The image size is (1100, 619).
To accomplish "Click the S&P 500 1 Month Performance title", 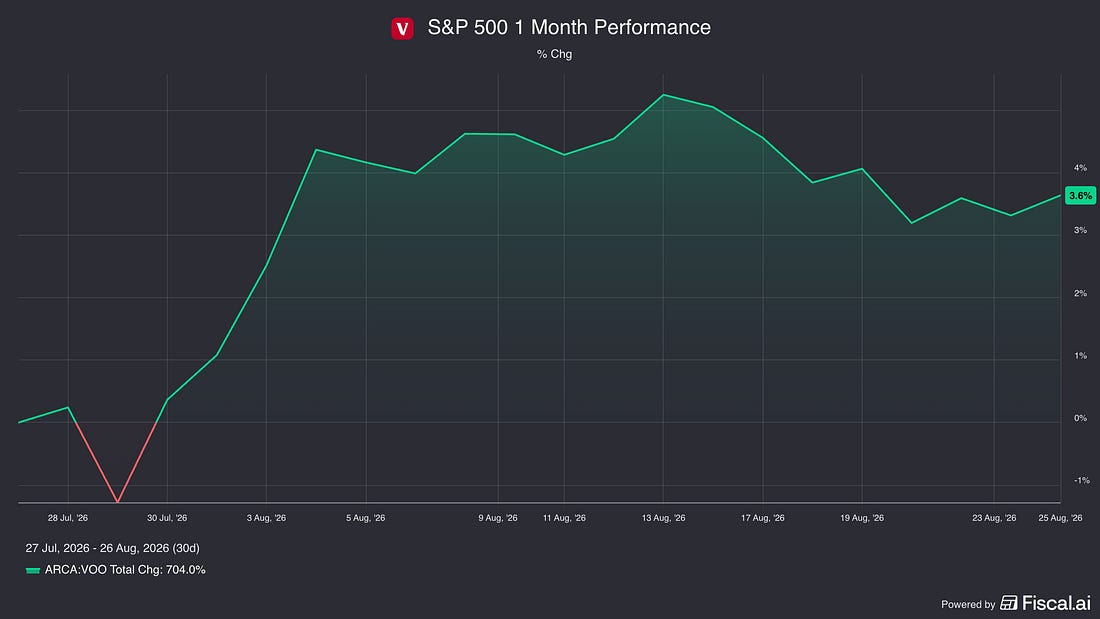I will coord(569,27).
